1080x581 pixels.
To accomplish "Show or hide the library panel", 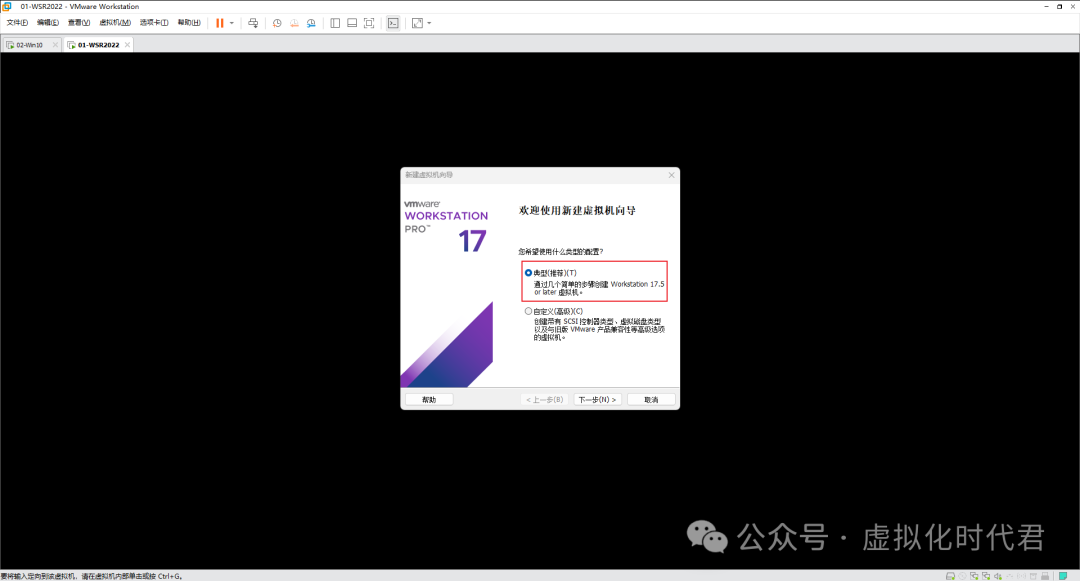I will 335,22.
